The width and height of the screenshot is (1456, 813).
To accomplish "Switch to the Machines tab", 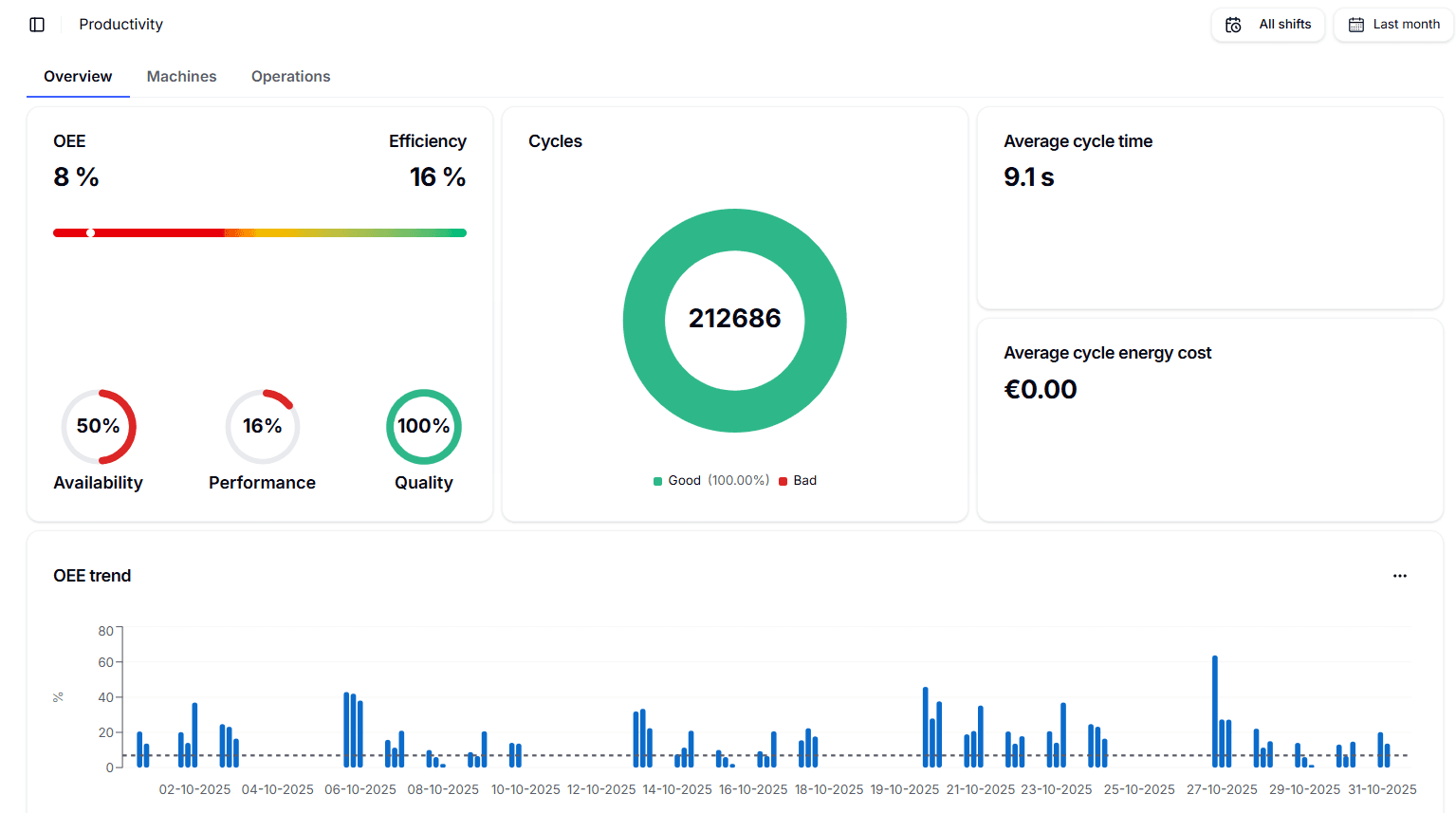I will tap(181, 77).
